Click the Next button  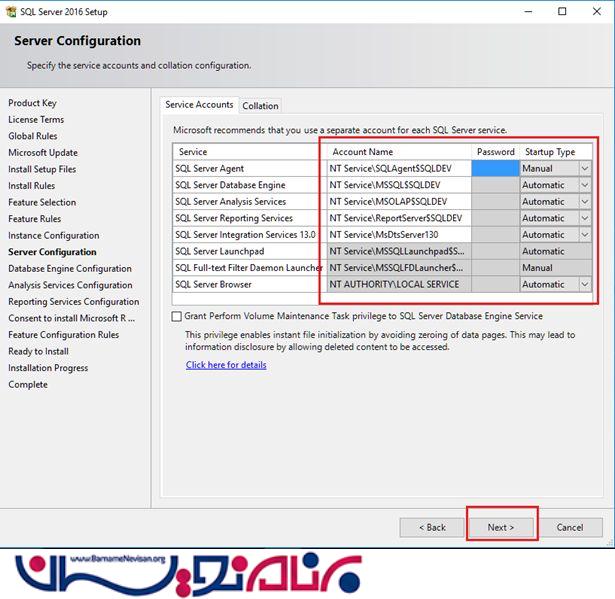[500, 527]
